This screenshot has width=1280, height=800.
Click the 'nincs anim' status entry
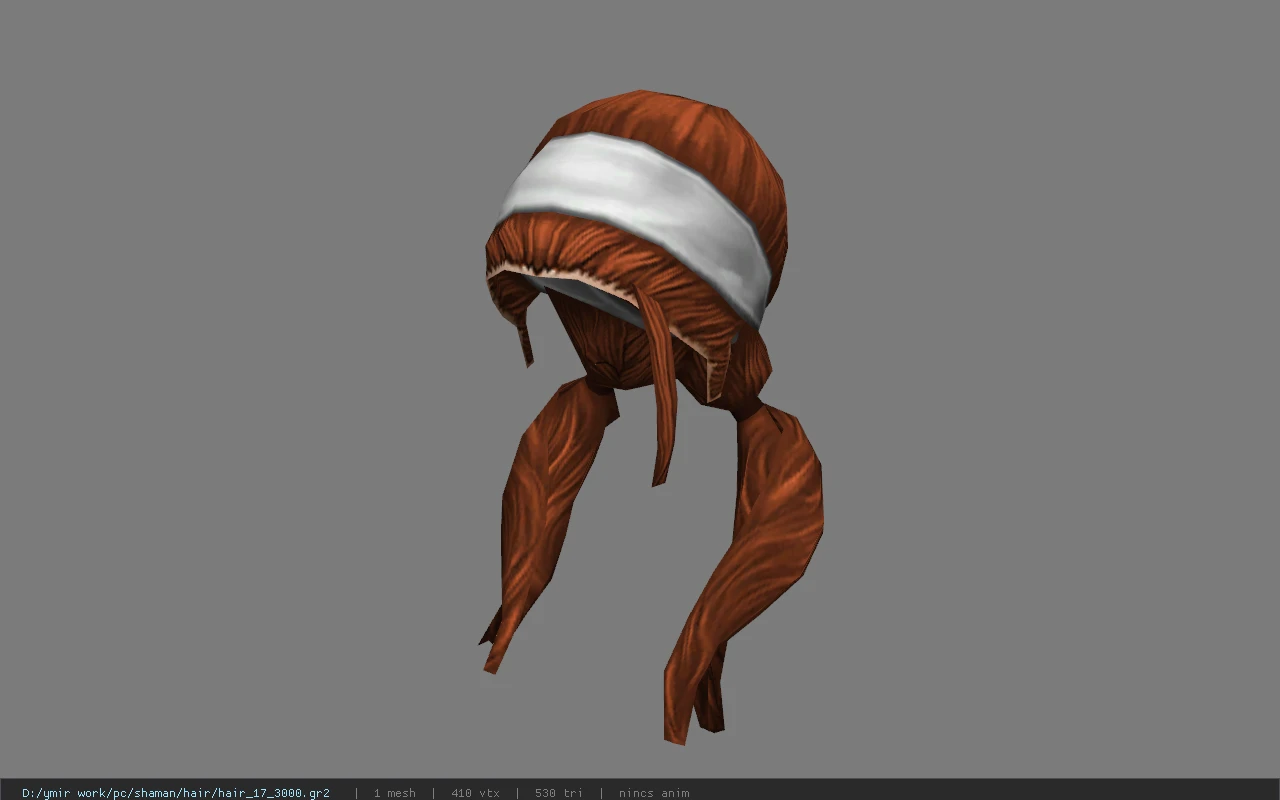coord(654,793)
